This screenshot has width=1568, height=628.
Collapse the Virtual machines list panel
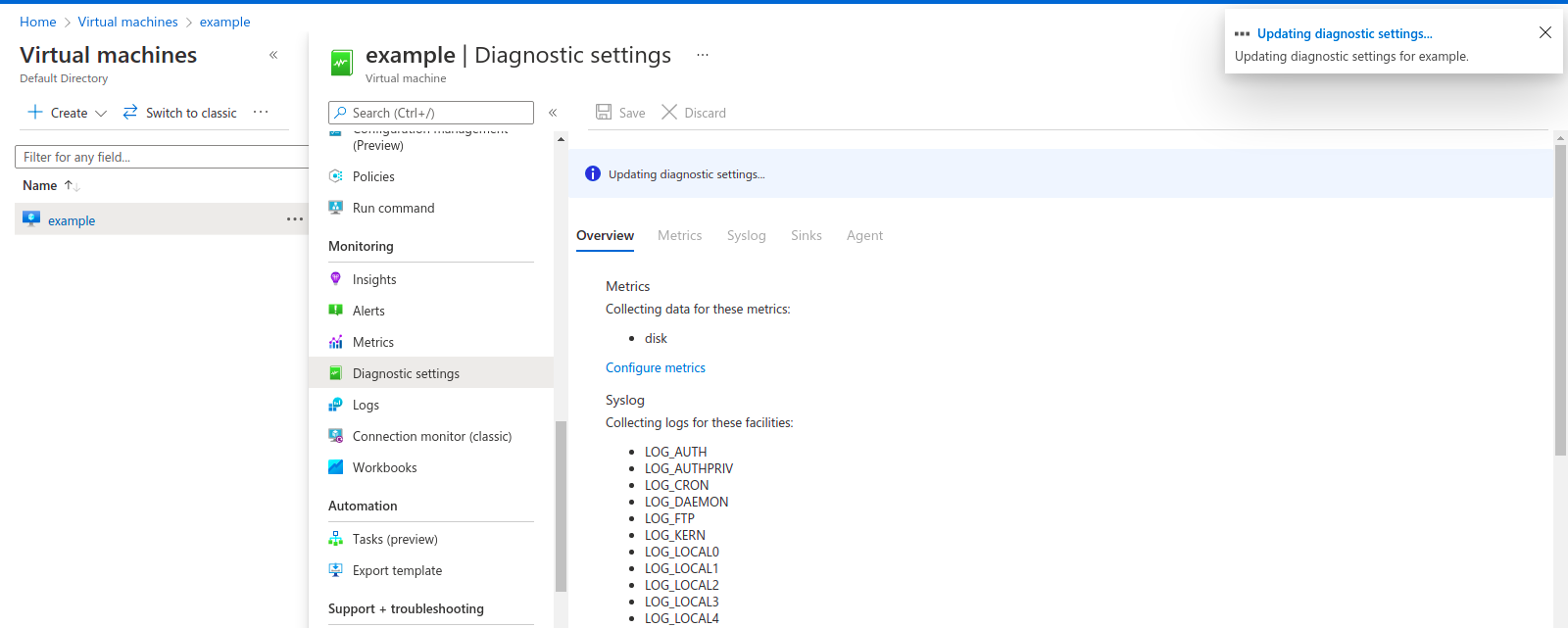[x=273, y=55]
